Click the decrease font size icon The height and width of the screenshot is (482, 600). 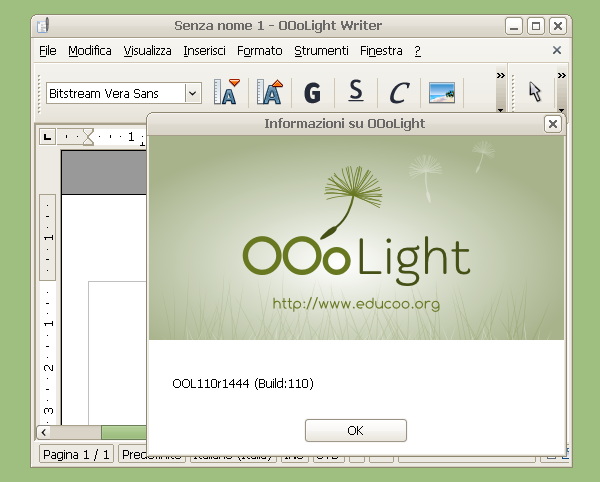[227, 92]
